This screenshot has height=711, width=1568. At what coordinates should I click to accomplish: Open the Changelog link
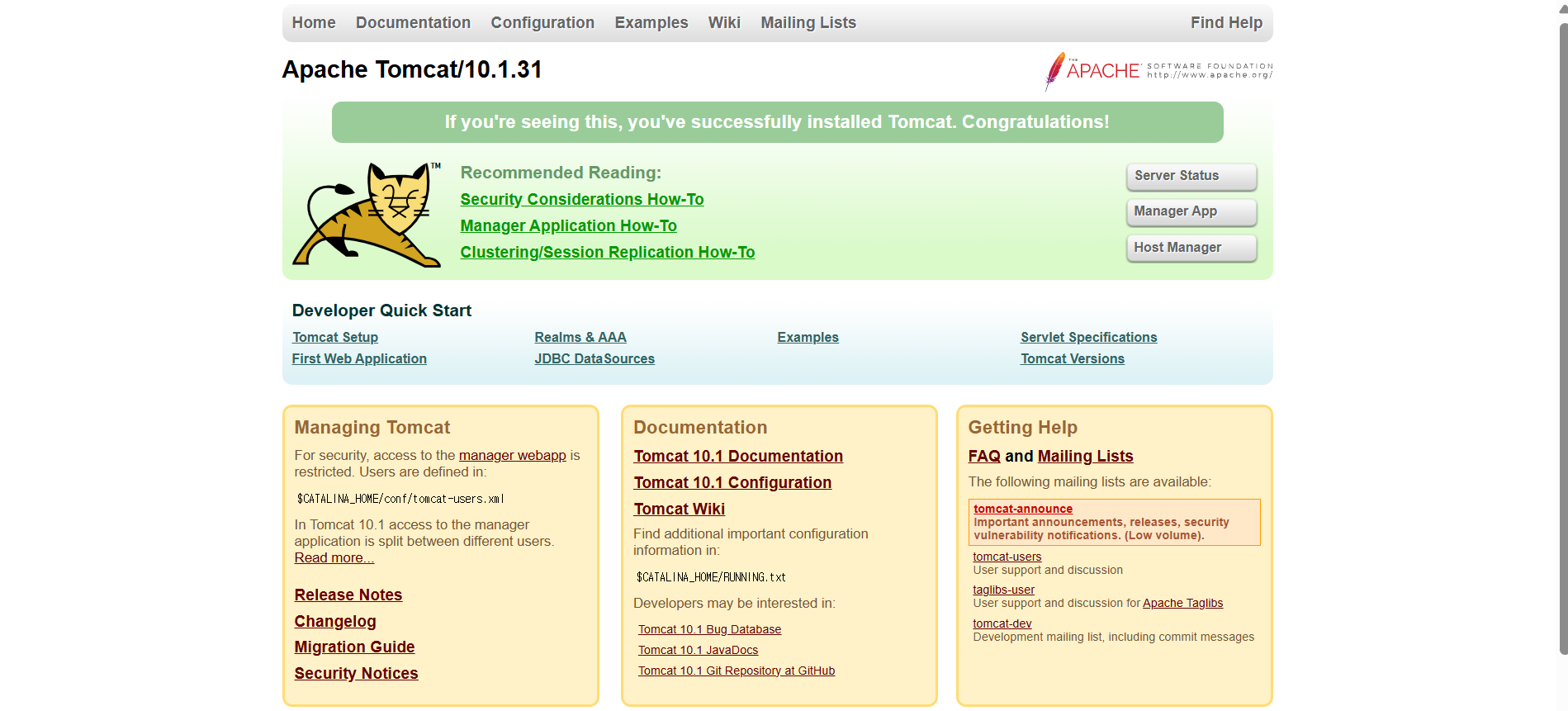tap(335, 621)
